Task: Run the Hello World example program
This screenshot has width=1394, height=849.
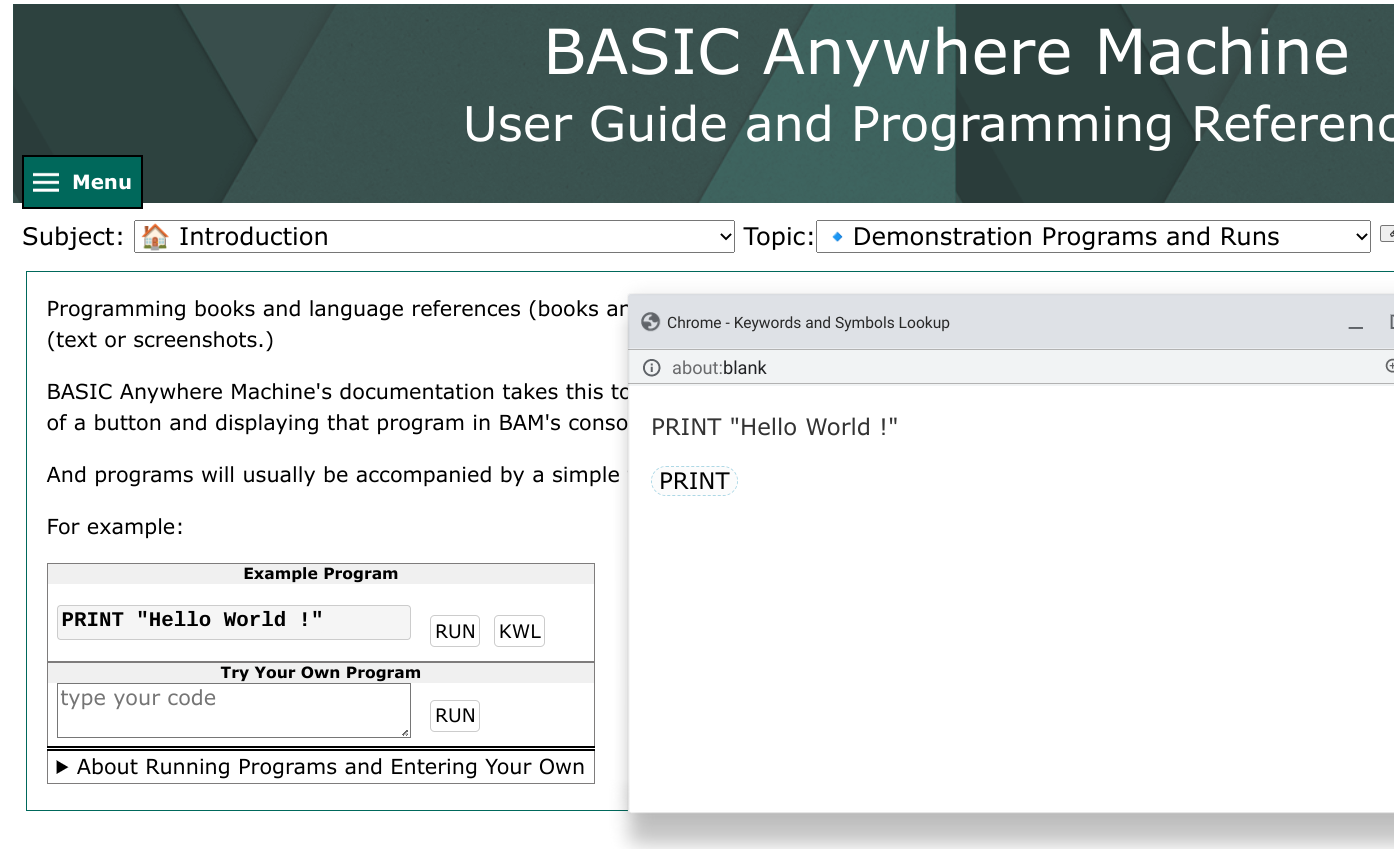Action: [x=455, y=631]
